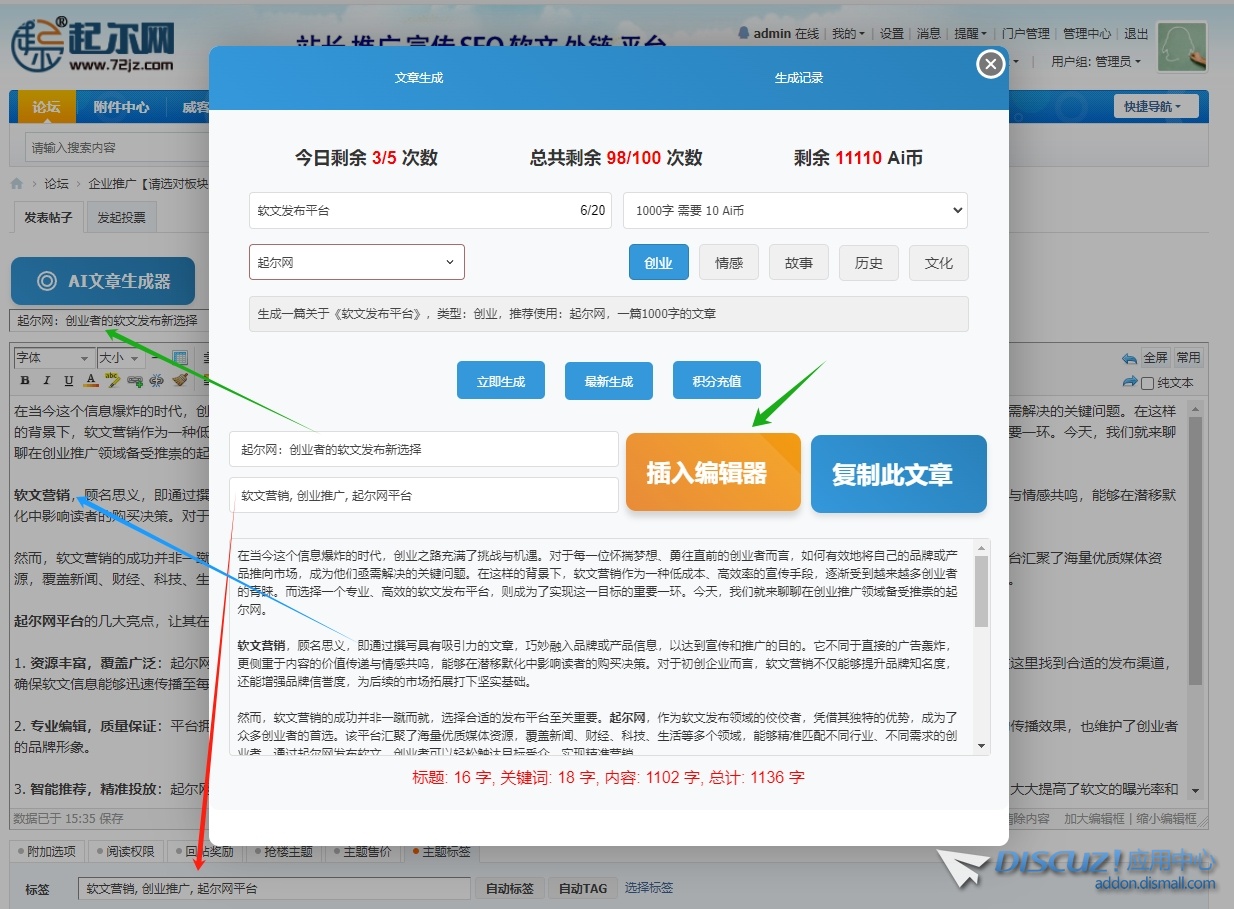Click the Underline formatting icon
This screenshot has height=909, width=1234.
pyautogui.click(x=69, y=381)
